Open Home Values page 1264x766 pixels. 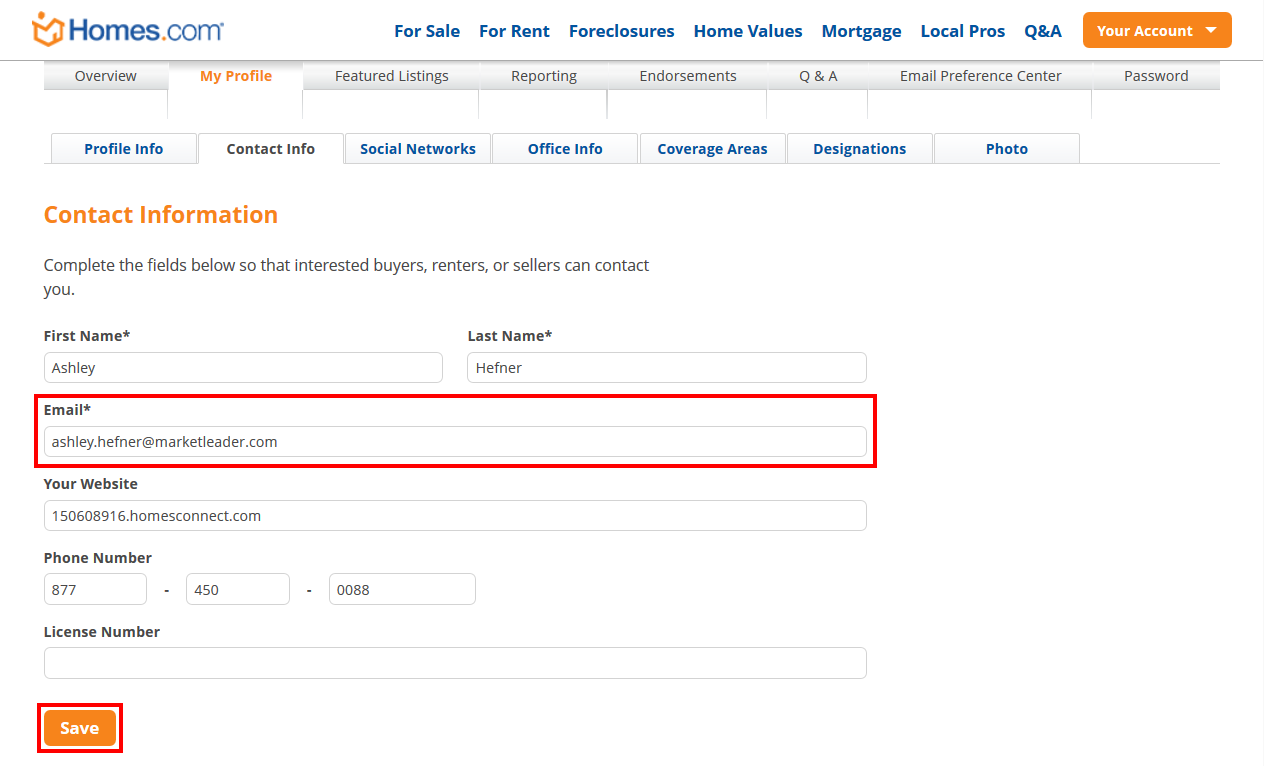pyautogui.click(x=748, y=31)
